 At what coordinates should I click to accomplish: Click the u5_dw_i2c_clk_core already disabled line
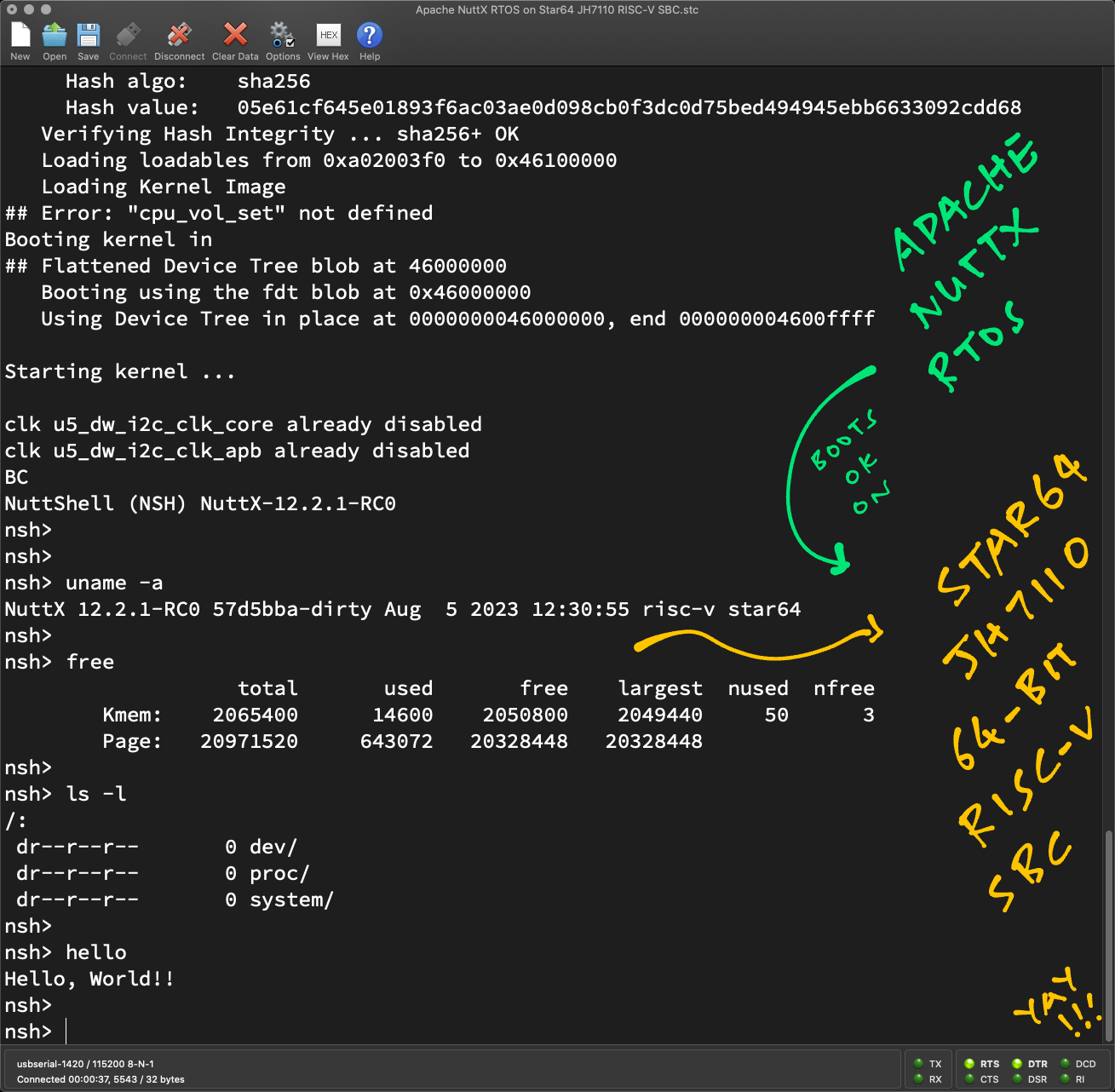pos(244,424)
